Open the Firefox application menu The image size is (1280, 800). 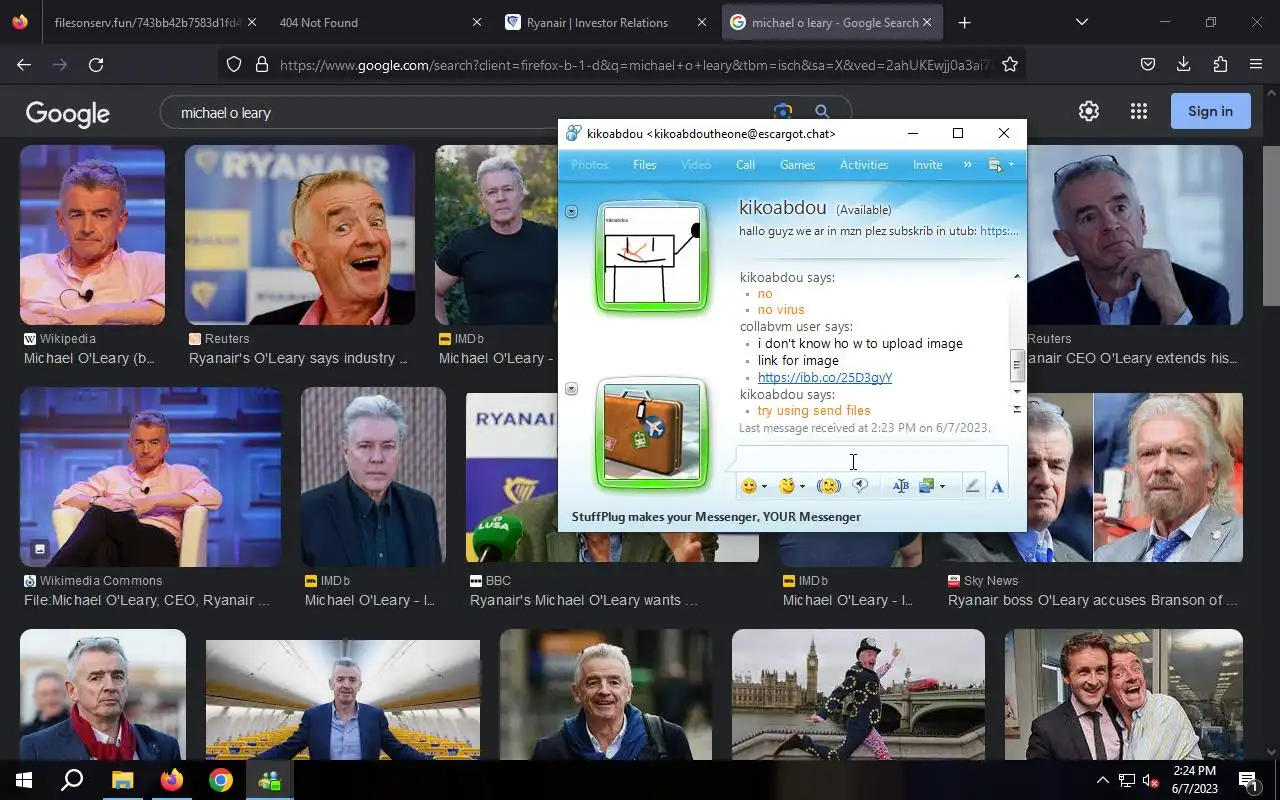pos(1256,64)
